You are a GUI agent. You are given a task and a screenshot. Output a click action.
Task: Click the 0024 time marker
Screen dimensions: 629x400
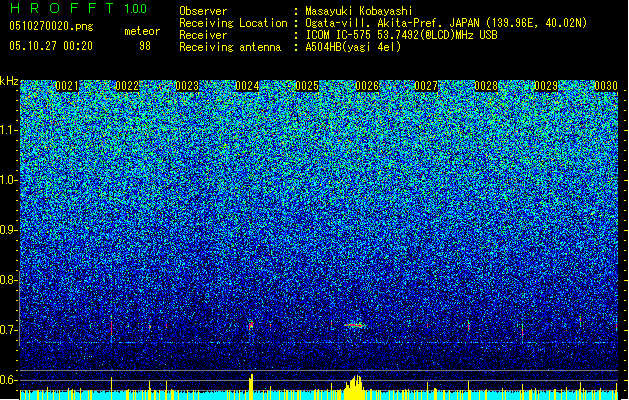pyautogui.click(x=247, y=86)
